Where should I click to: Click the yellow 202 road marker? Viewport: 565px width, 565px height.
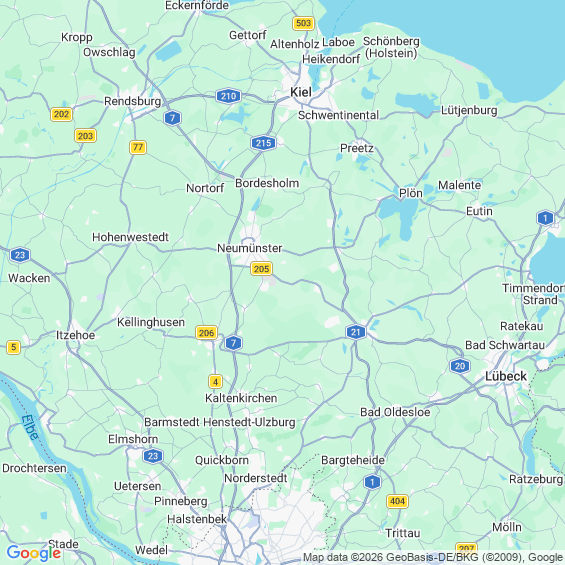(61, 114)
